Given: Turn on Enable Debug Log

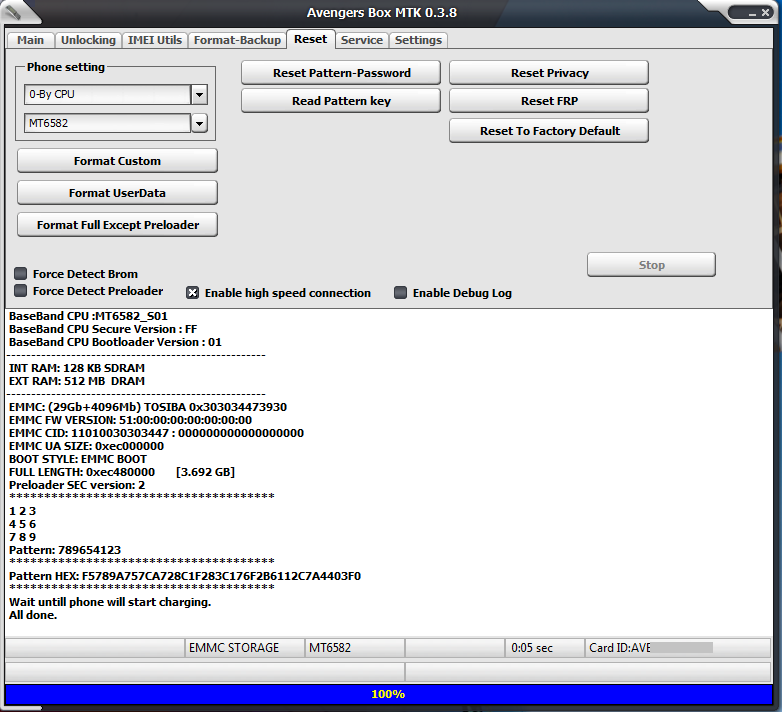Looking at the screenshot, I should coord(401,293).
